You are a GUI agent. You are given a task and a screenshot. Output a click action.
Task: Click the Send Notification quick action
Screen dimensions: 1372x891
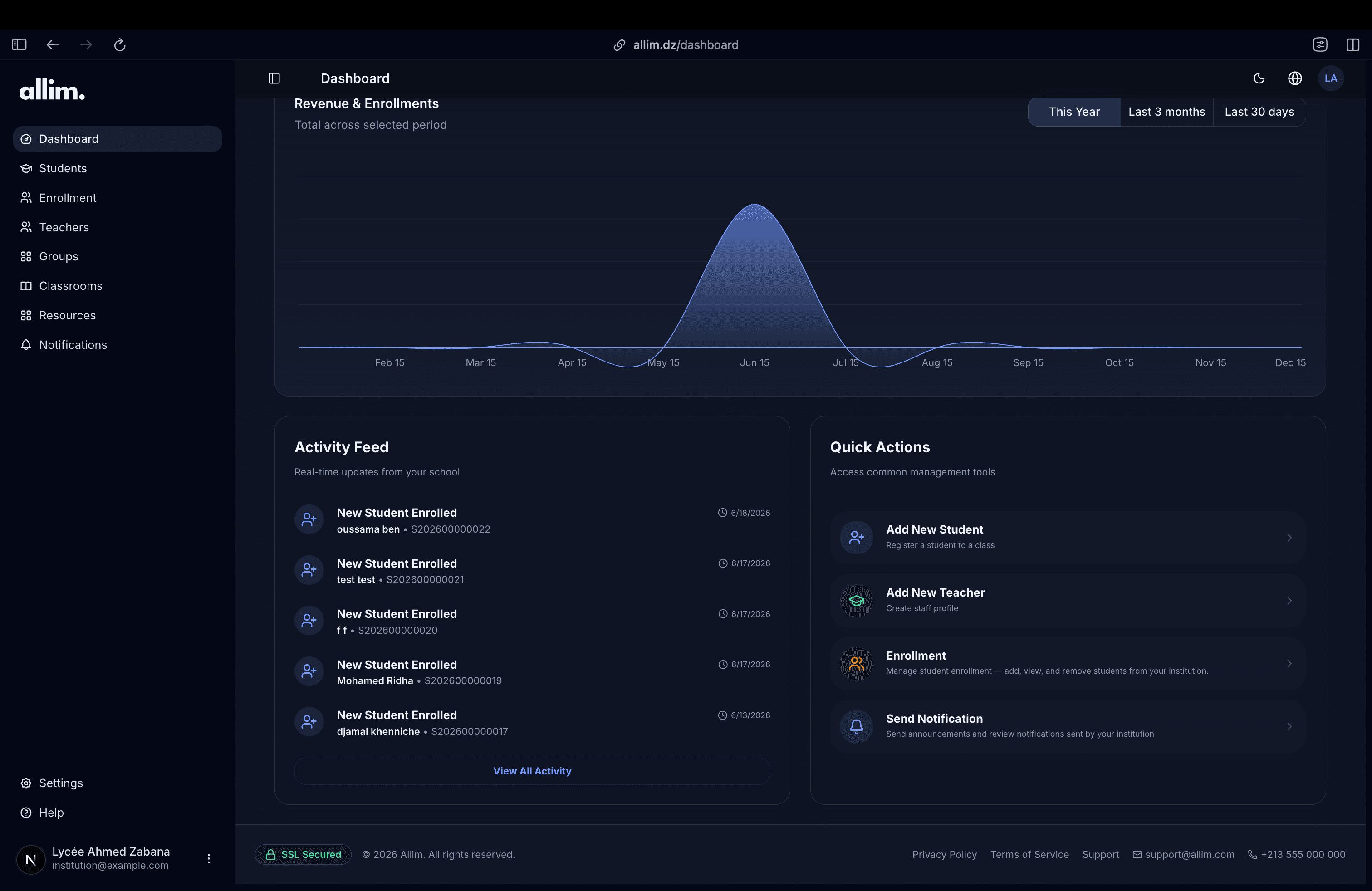click(1068, 726)
